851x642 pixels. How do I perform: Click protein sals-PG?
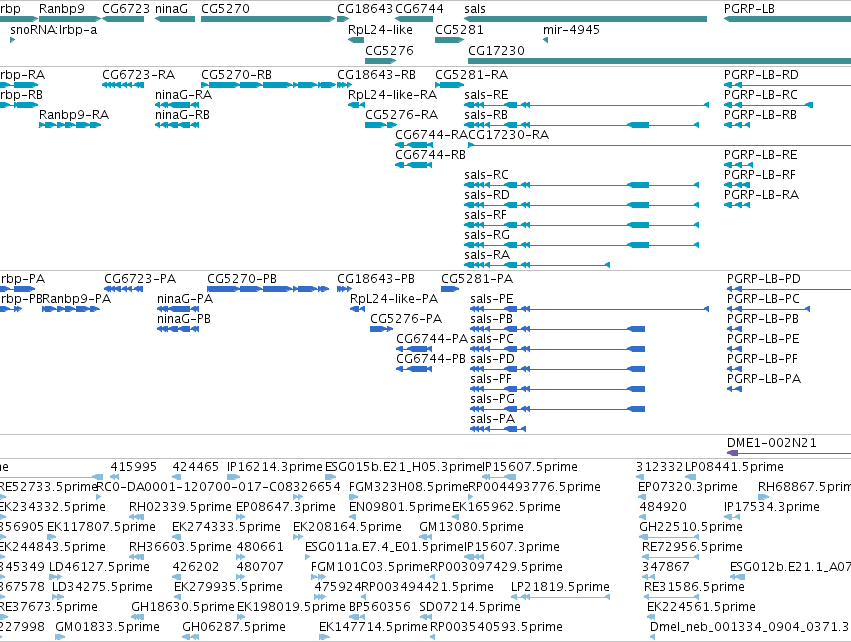pyautogui.click(x=557, y=410)
